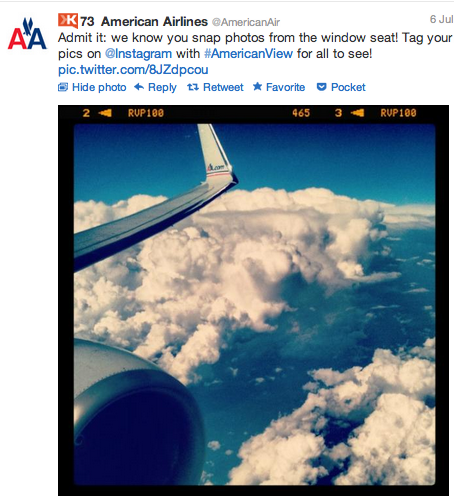Click the Reply arrow icon
Viewport: 454px width, 504px height.
[139, 87]
